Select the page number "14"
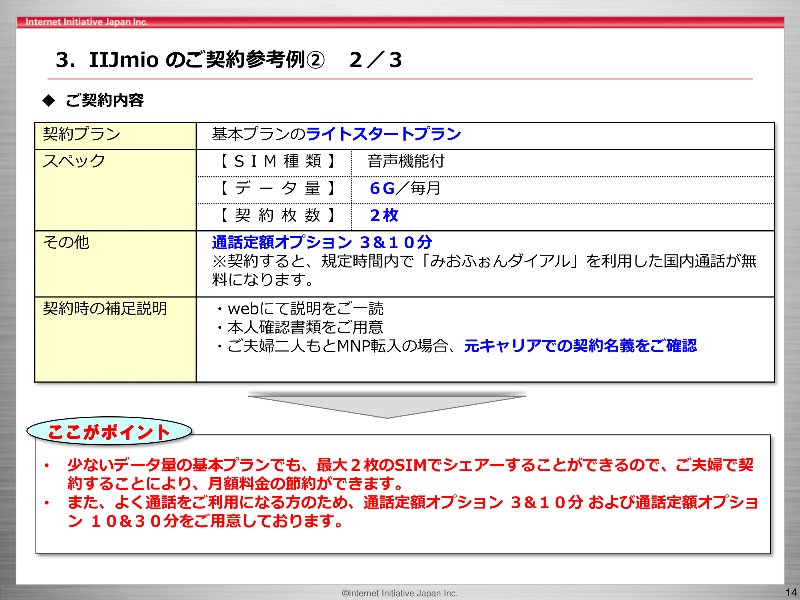The height and width of the screenshot is (600, 800). [791, 592]
